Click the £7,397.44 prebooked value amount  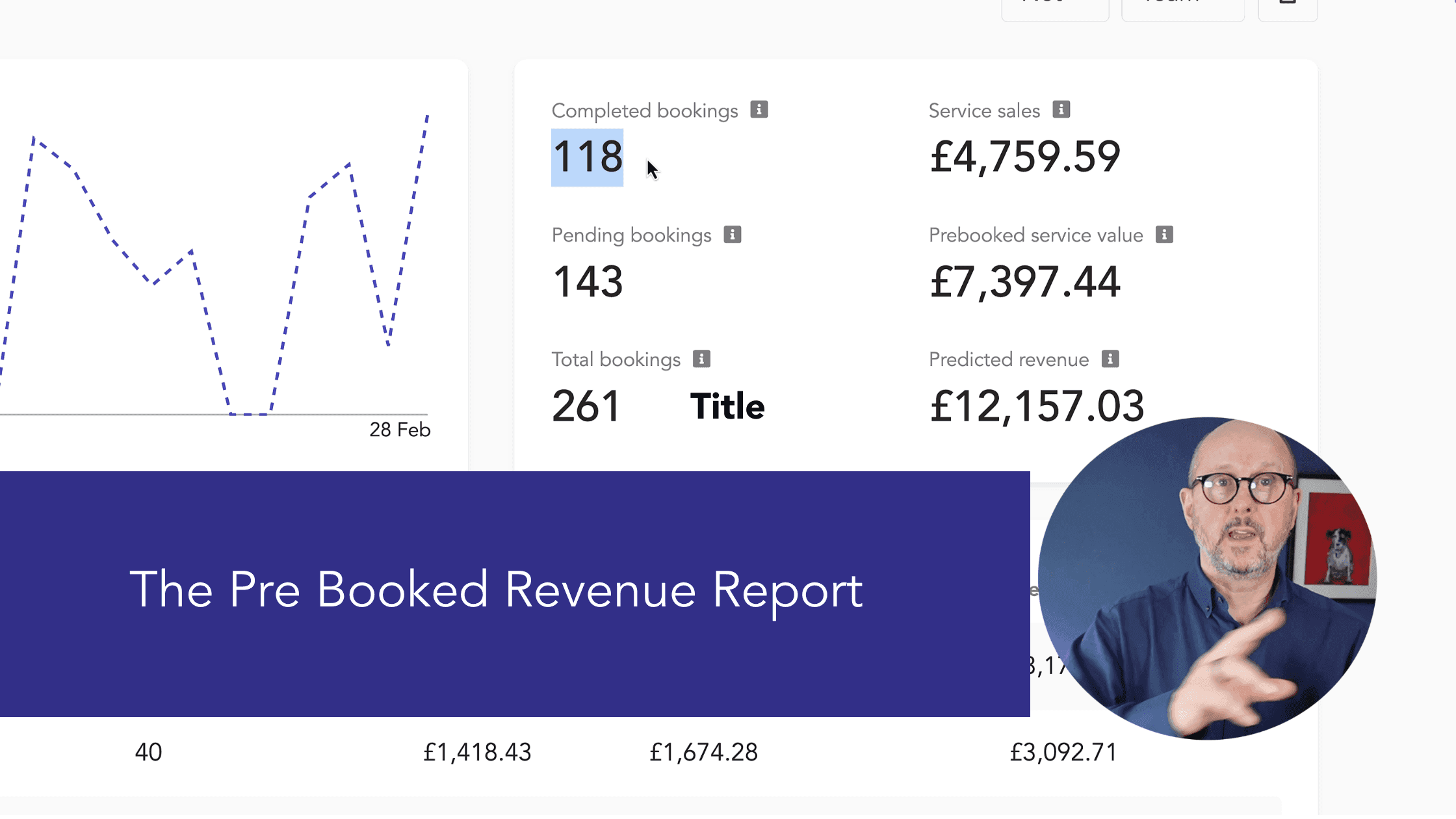(1024, 282)
